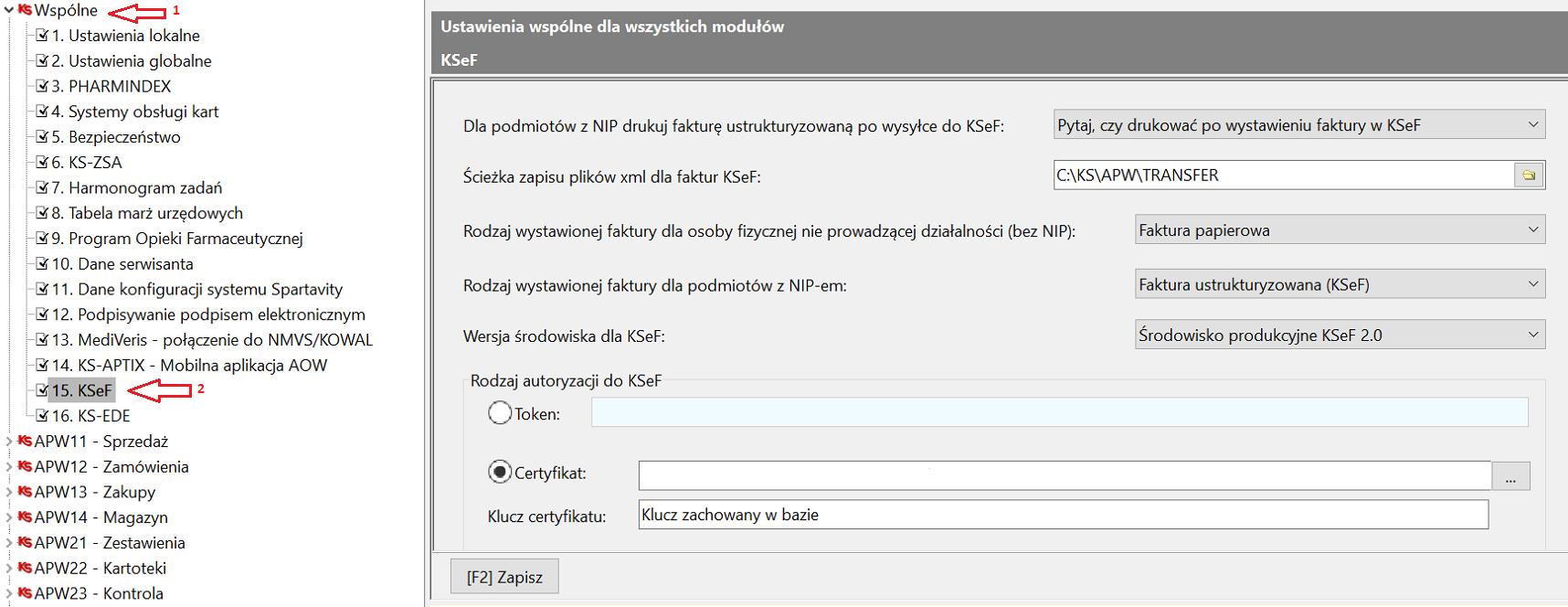Select the Certyfikat authorization radio button

[x=500, y=473]
